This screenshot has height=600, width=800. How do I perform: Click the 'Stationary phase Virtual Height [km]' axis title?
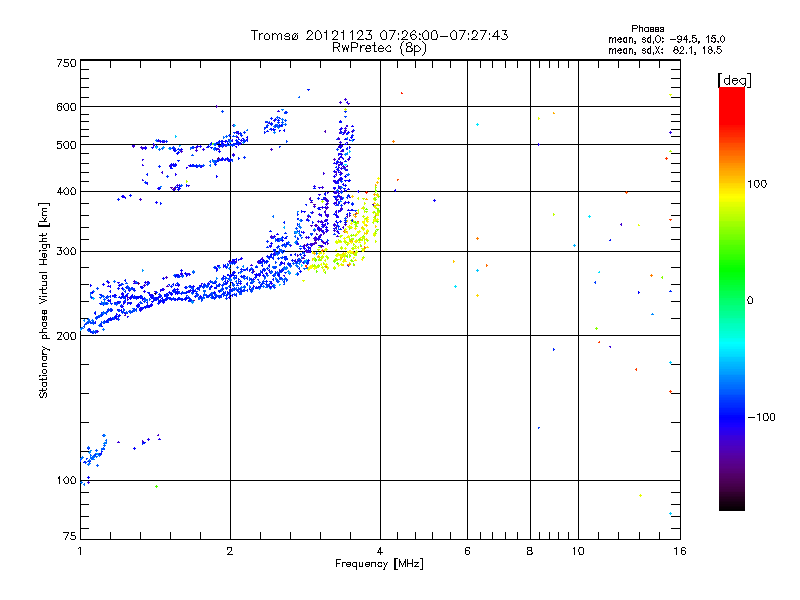(x=44, y=300)
